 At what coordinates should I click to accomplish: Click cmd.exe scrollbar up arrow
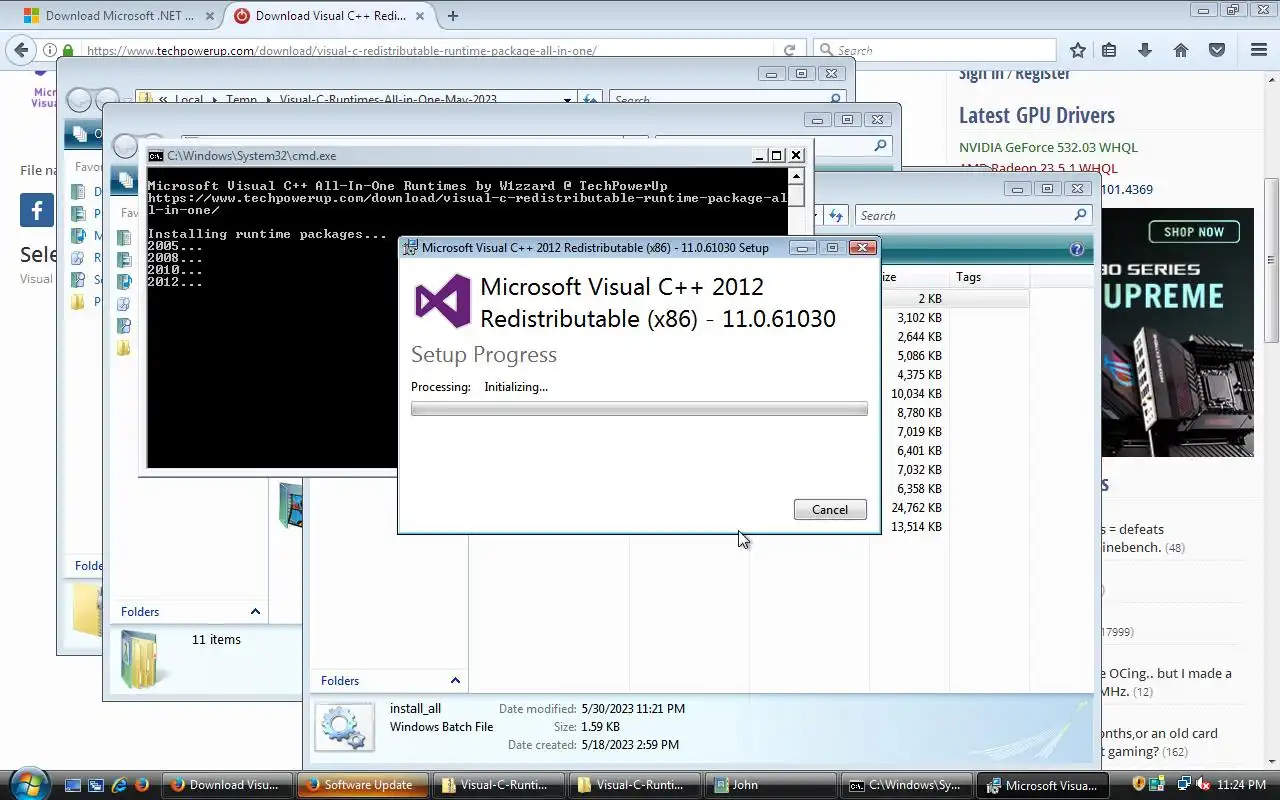(x=796, y=175)
